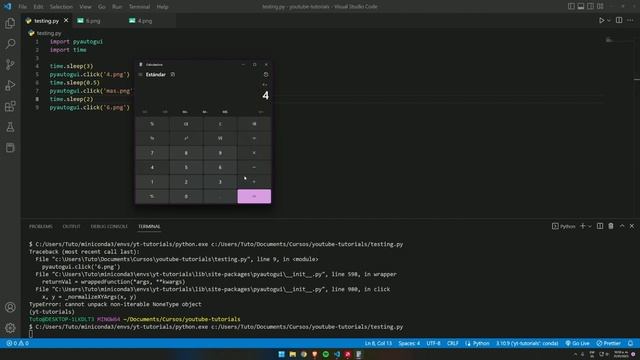Screen dimensions: 640x360
Task: Open the File menu
Action: coord(22,7)
